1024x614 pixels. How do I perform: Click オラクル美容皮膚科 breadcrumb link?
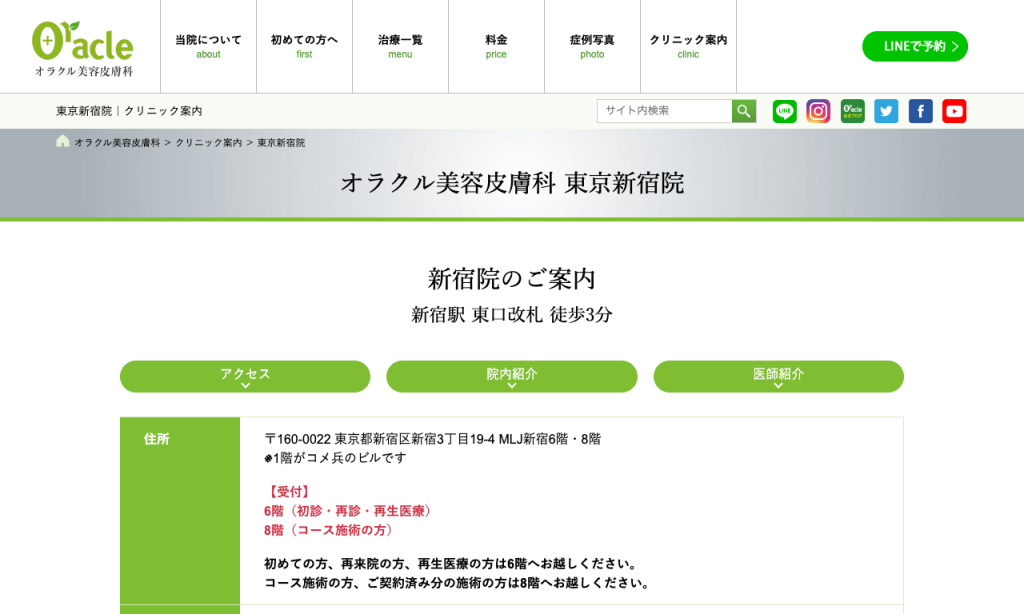(117, 142)
